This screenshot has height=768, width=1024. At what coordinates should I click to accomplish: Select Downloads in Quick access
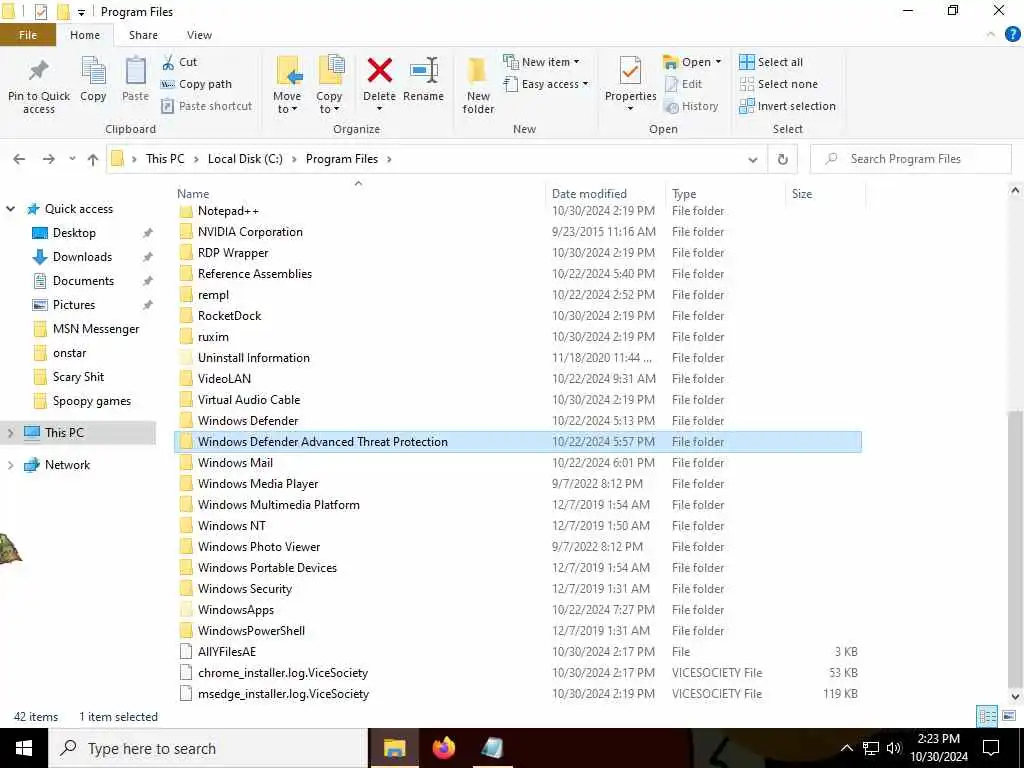(x=82, y=257)
